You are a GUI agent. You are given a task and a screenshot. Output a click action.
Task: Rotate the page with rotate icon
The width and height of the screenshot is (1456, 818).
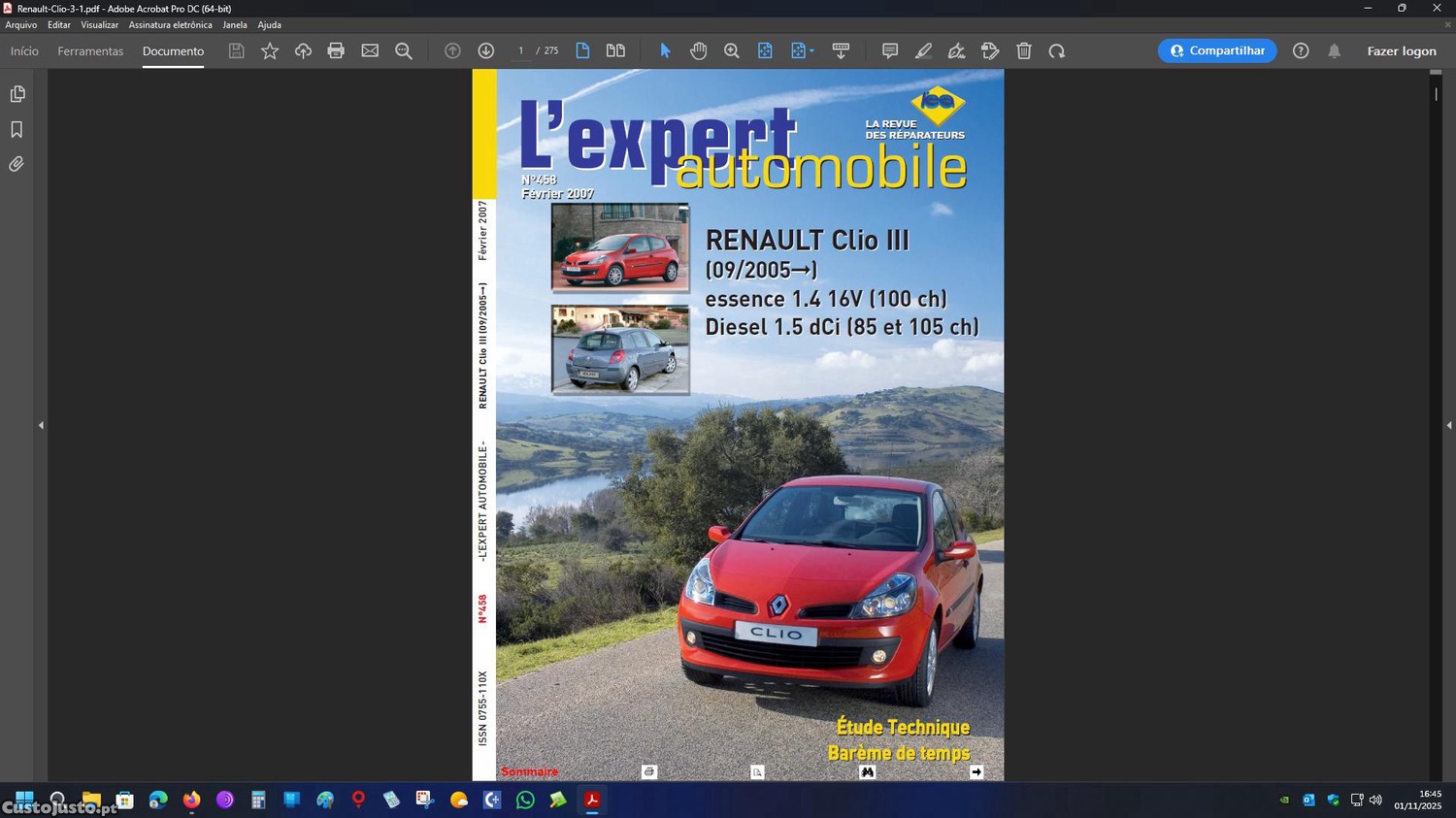point(1057,51)
